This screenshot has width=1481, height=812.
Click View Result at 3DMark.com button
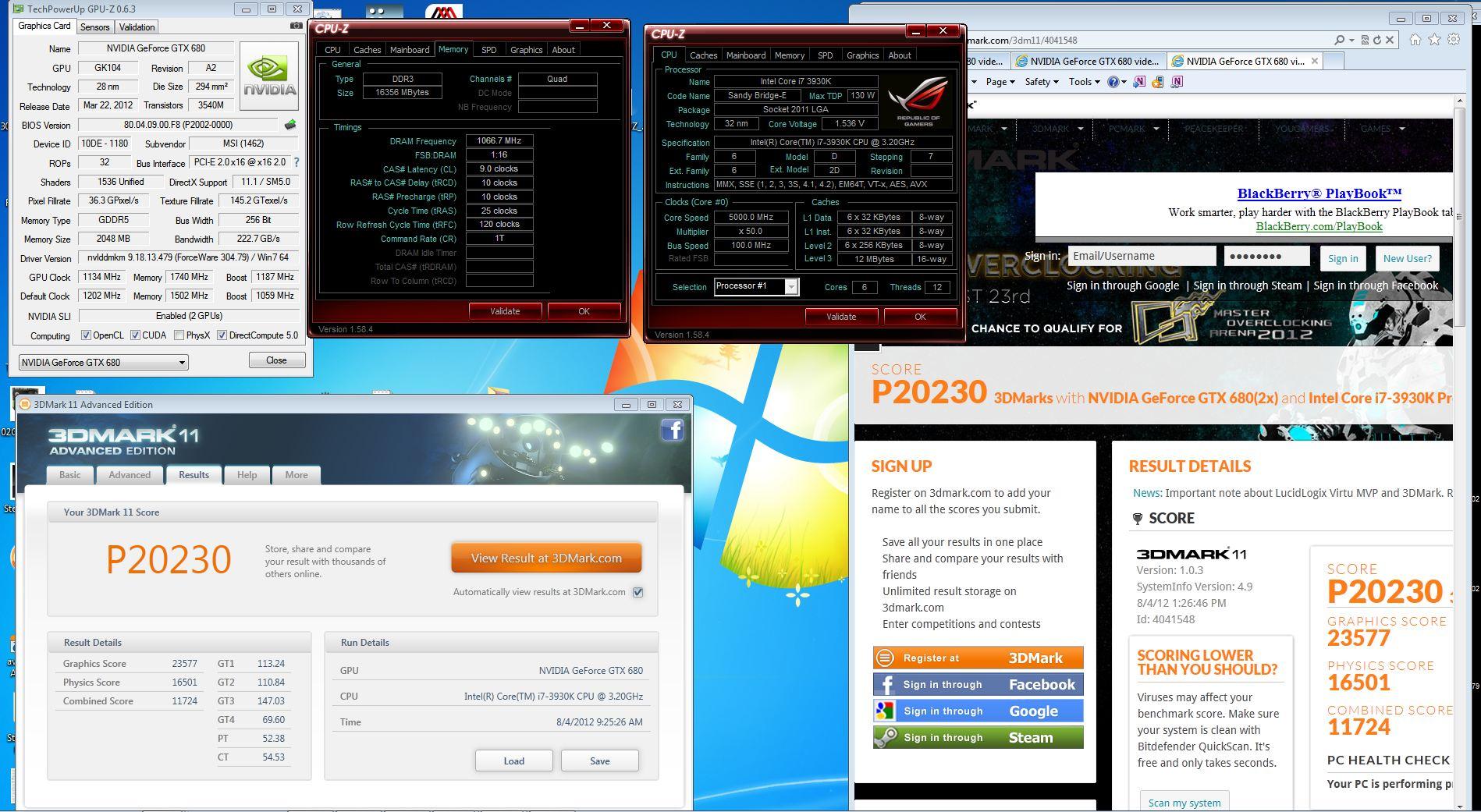[x=546, y=558]
